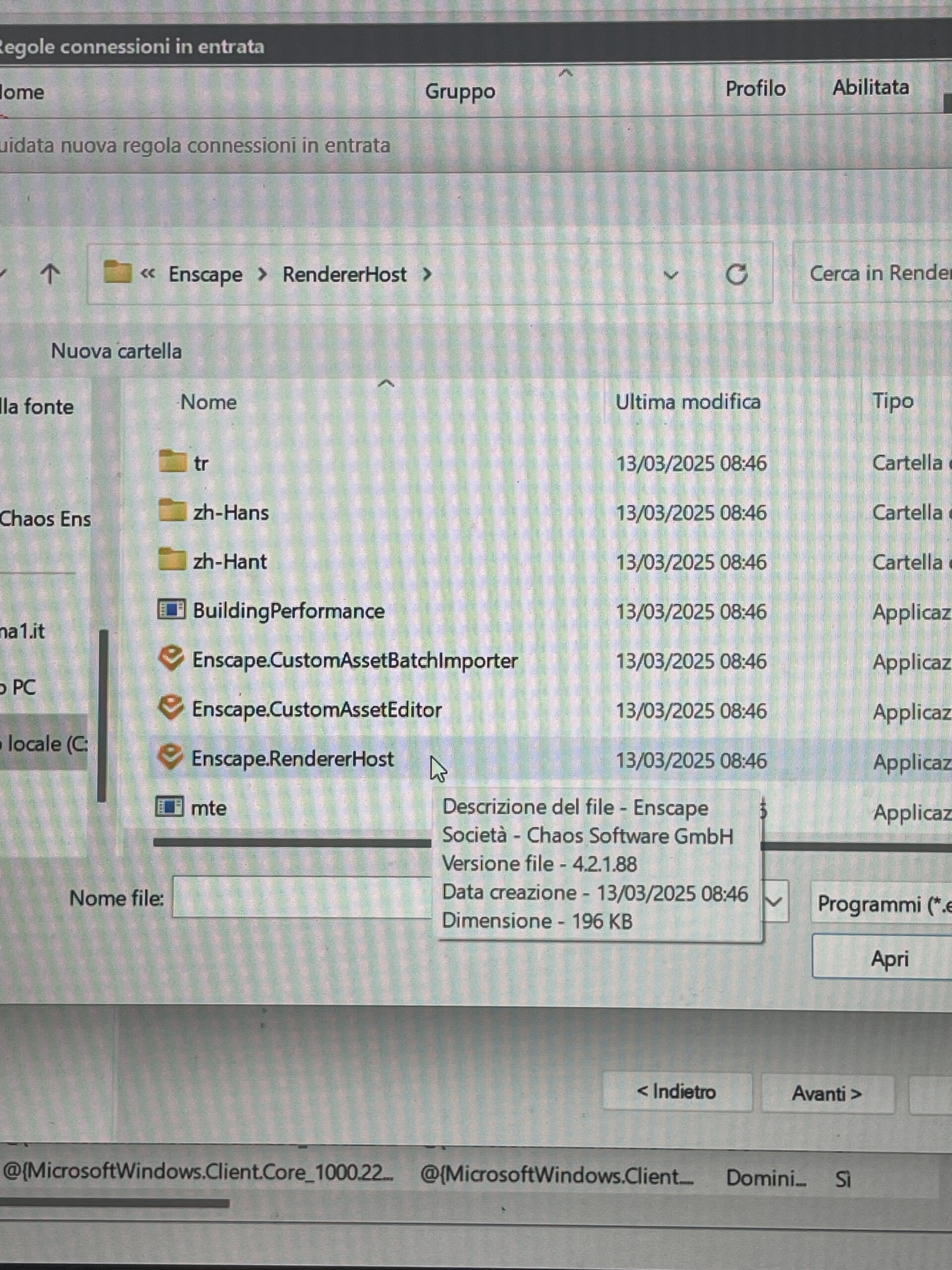Screen dimensions: 952x1270
Task: Select Chaos Ens item in navigation pane
Action: (45, 519)
